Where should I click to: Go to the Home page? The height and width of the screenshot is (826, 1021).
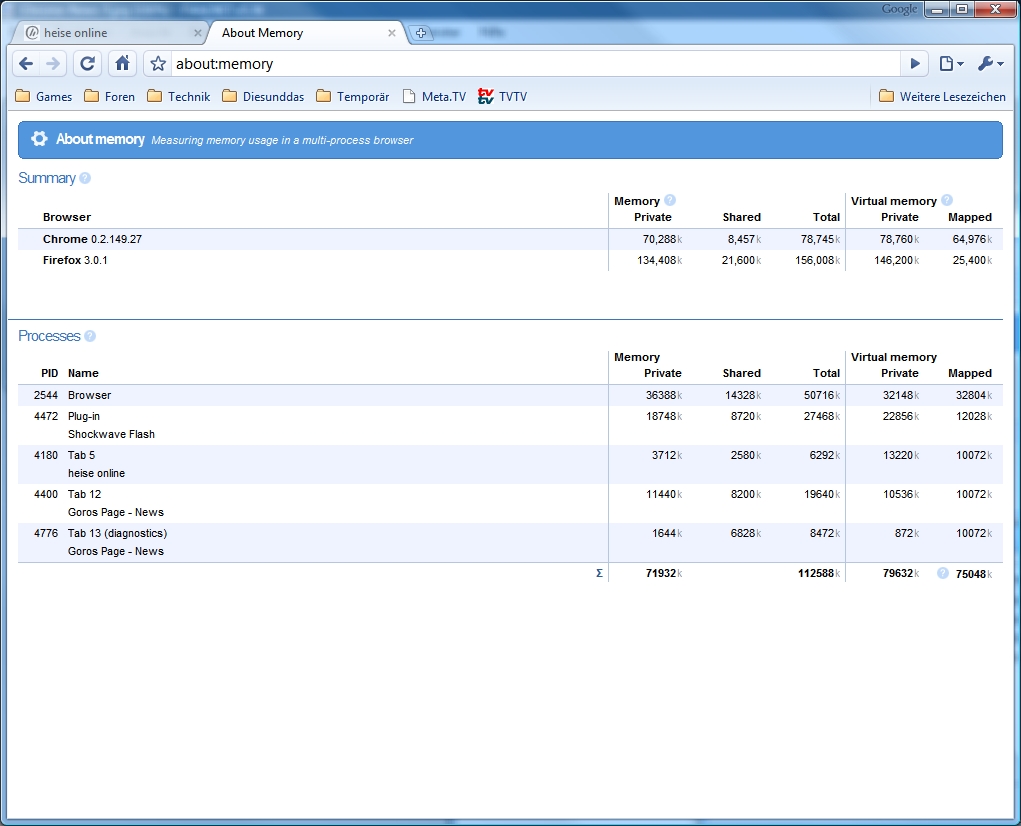(122, 64)
